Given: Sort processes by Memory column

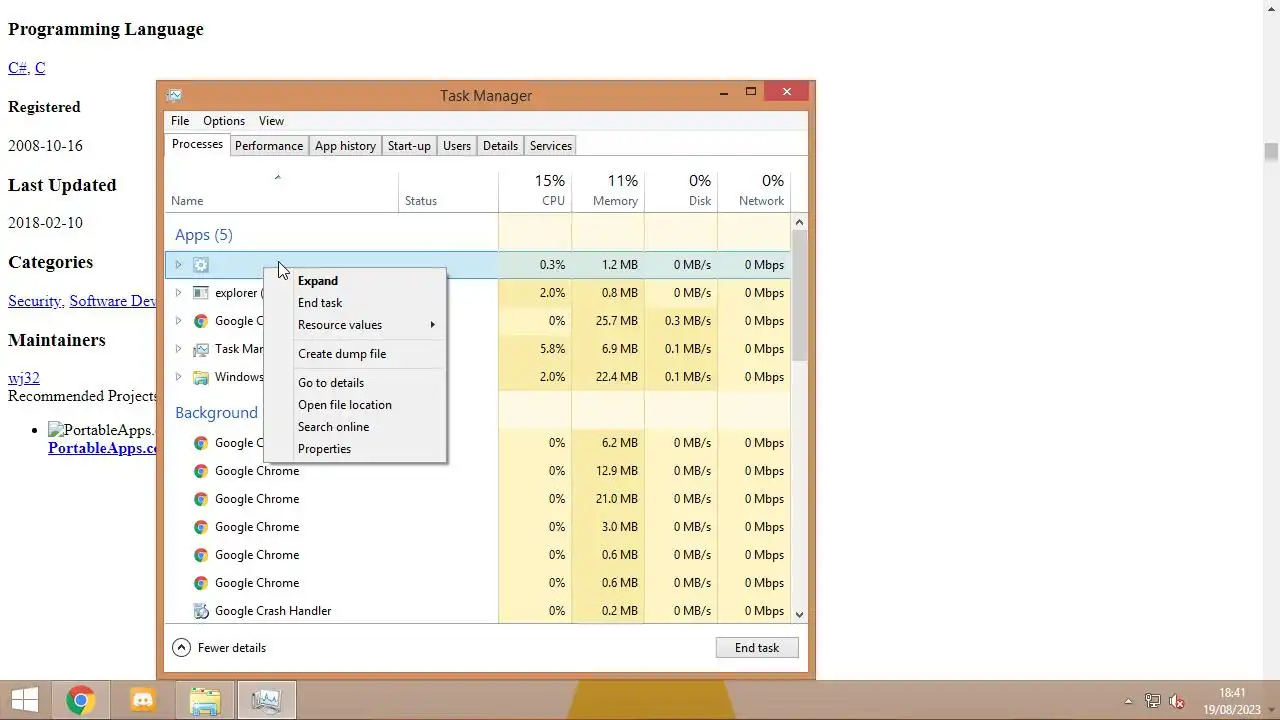Looking at the screenshot, I should coord(608,190).
